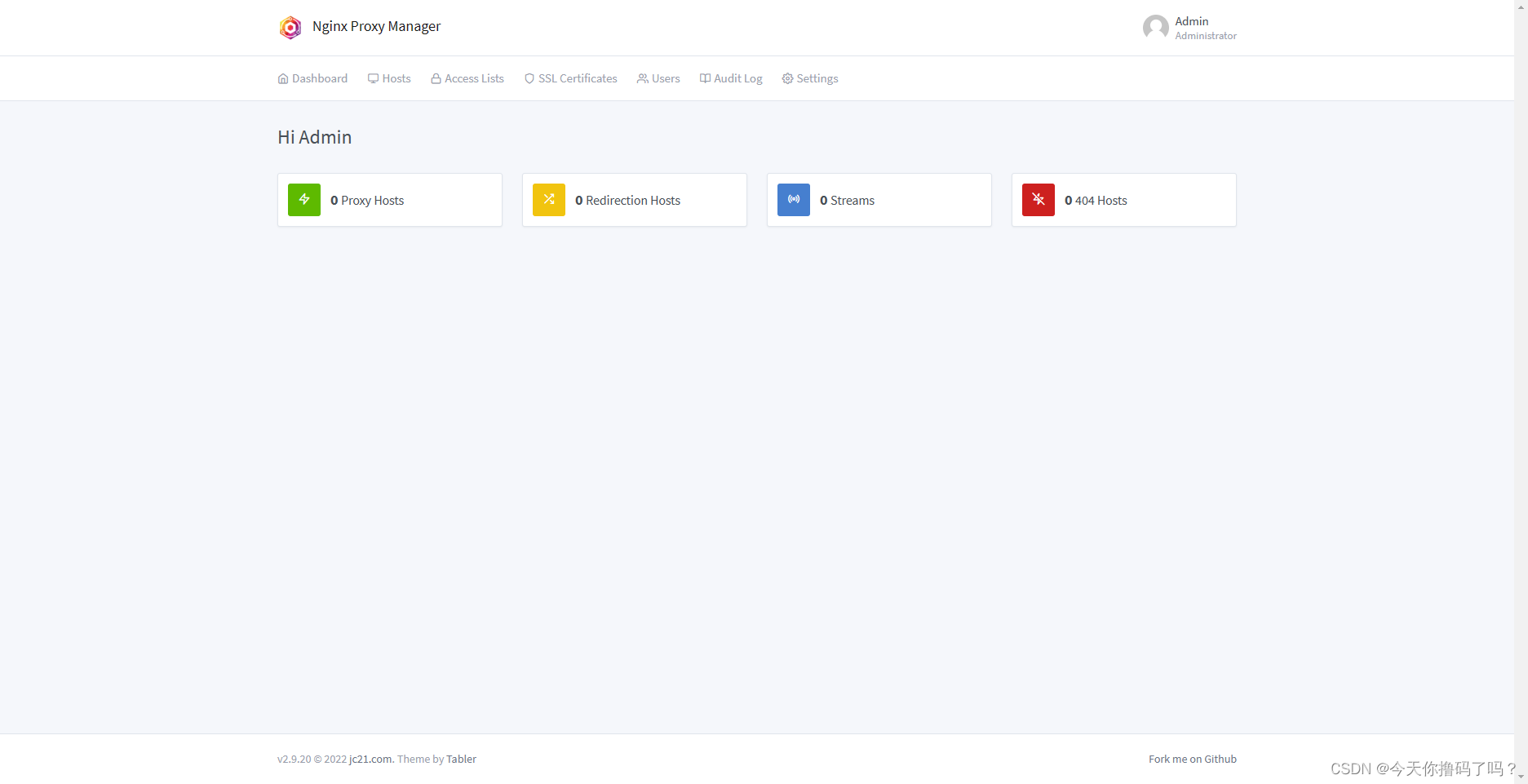Viewport: 1528px width, 784px height.
Task: Click the shield icon beside SSL Certificates
Action: 530,78
